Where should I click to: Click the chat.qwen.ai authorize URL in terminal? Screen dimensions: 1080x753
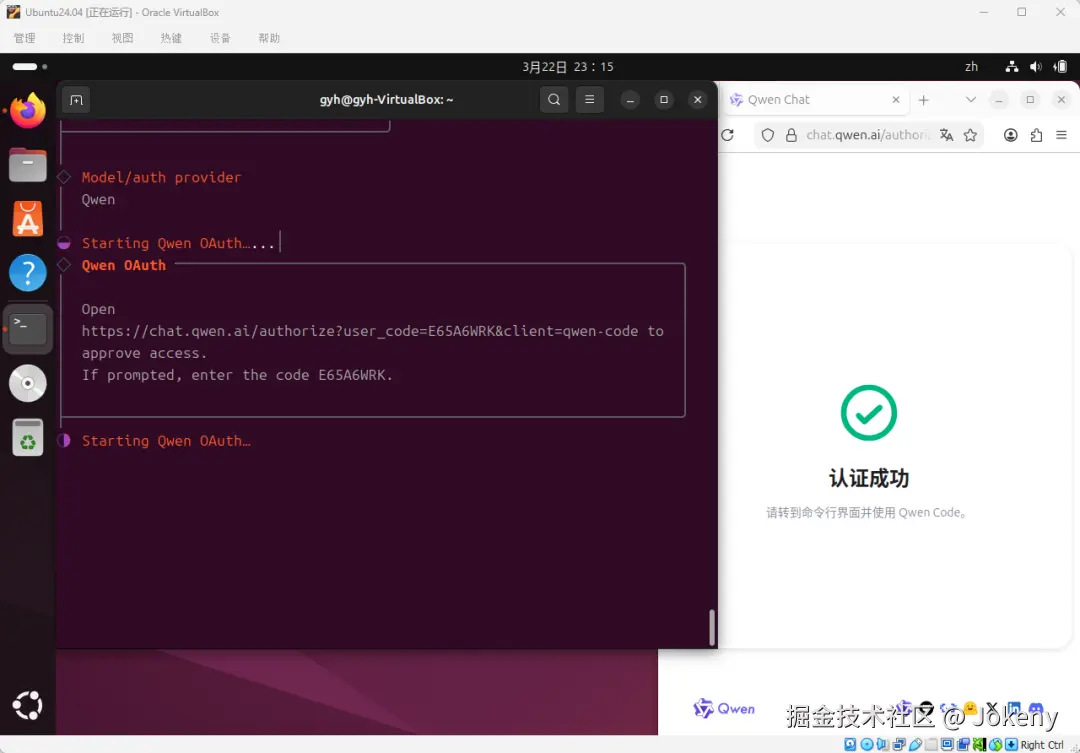point(360,331)
